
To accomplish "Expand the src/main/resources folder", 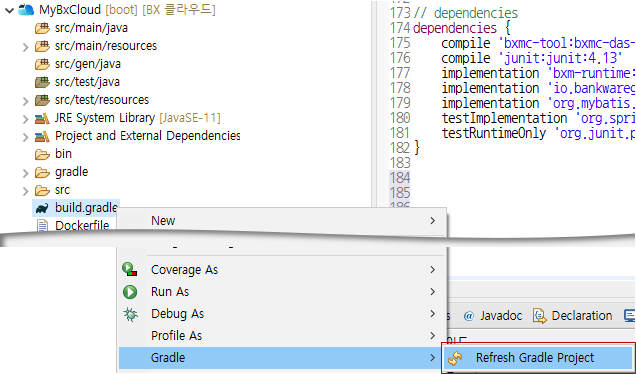I will click(26, 47).
